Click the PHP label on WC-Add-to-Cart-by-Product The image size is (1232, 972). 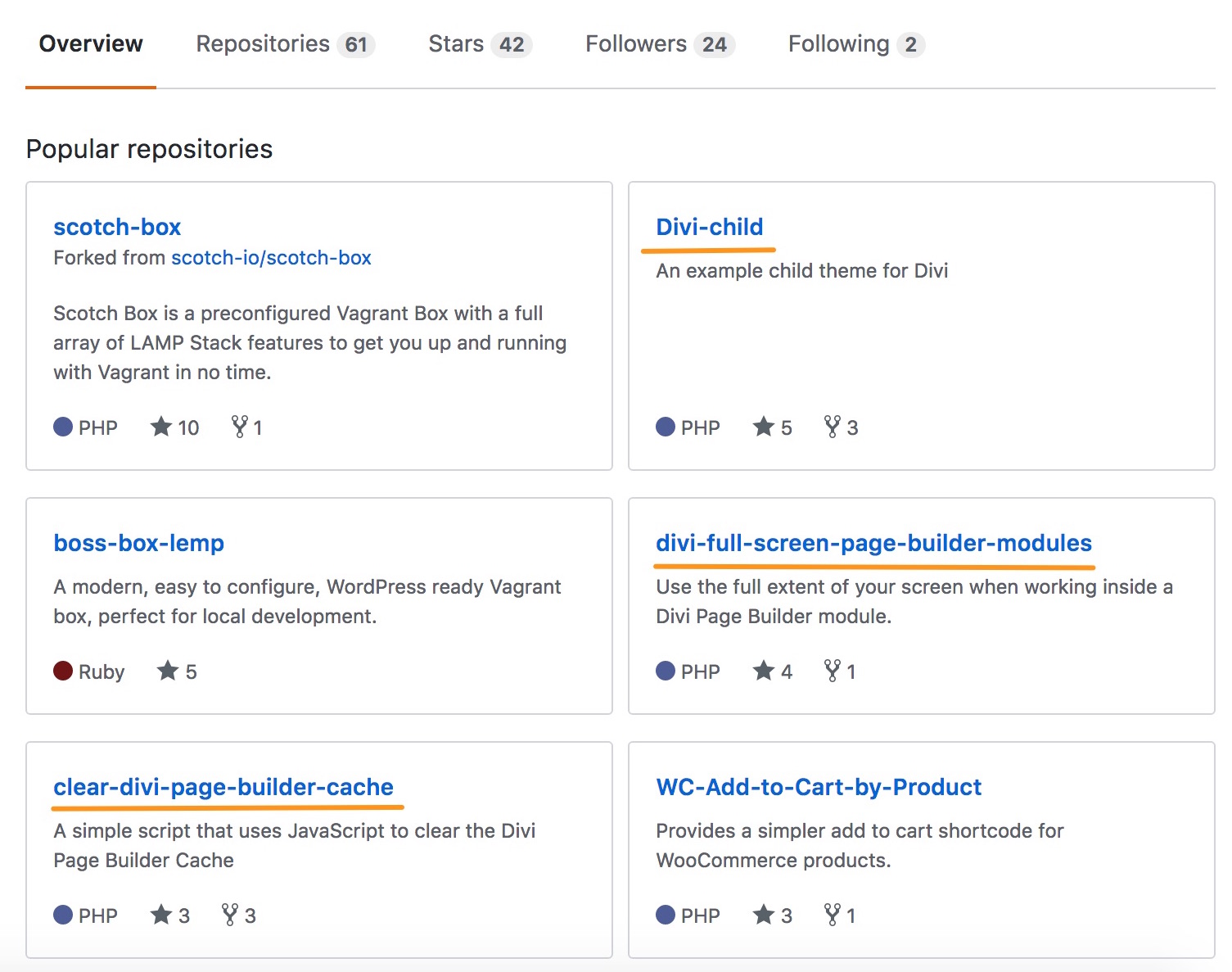(701, 915)
